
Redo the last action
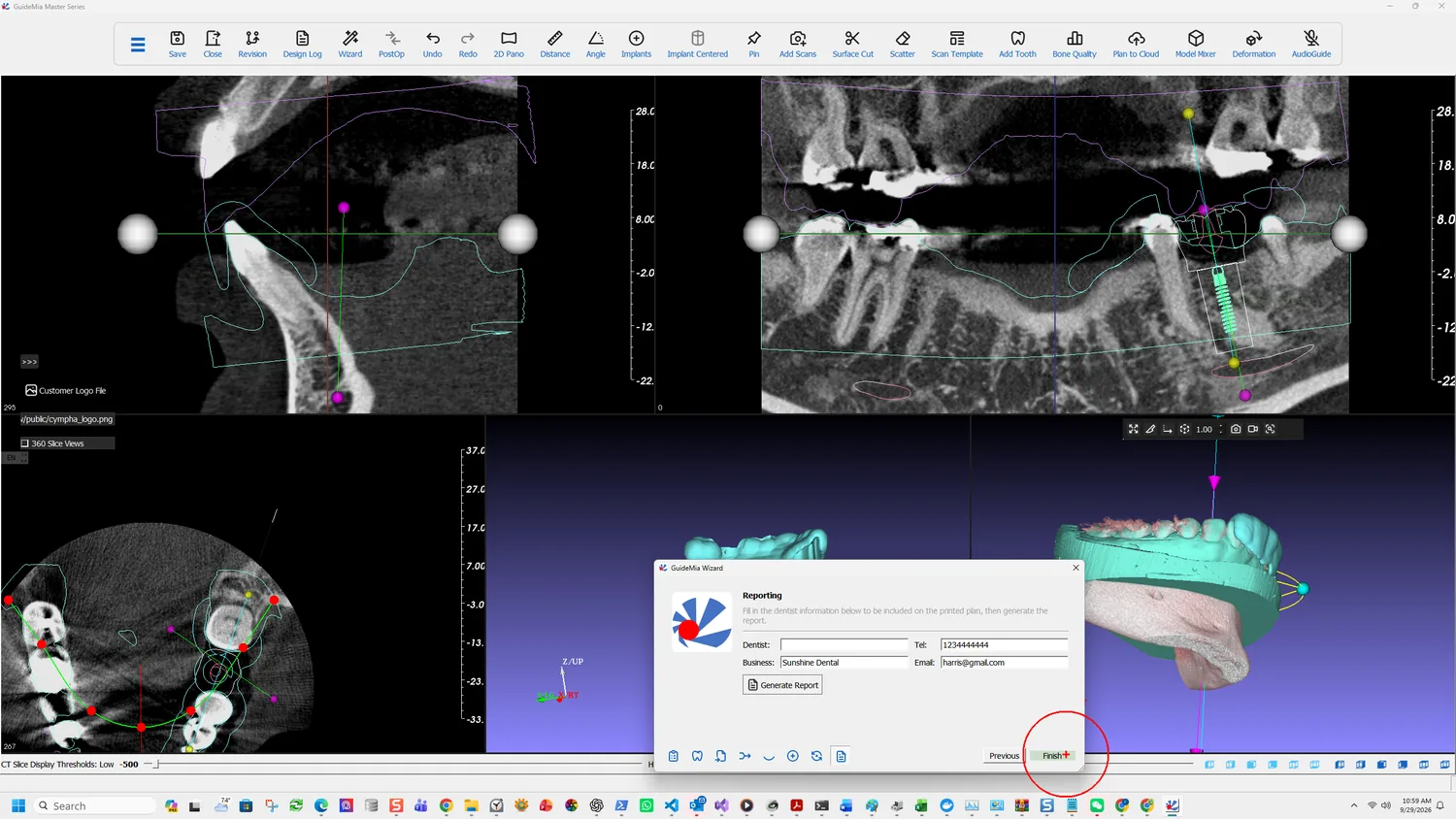(x=468, y=44)
